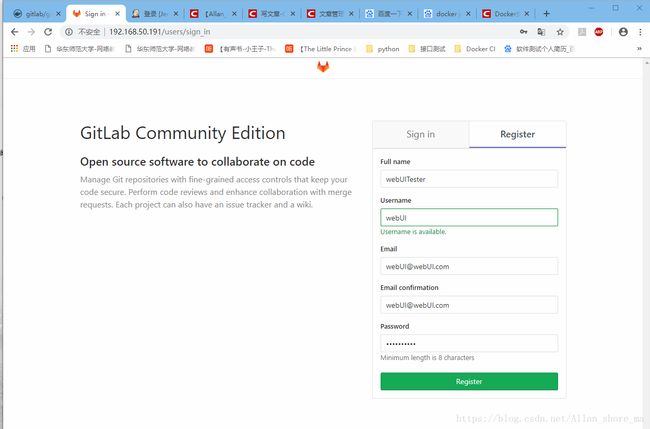The height and width of the screenshot is (429, 650).
Task: Open the Docker CI bookmark folder
Action: tap(475, 48)
